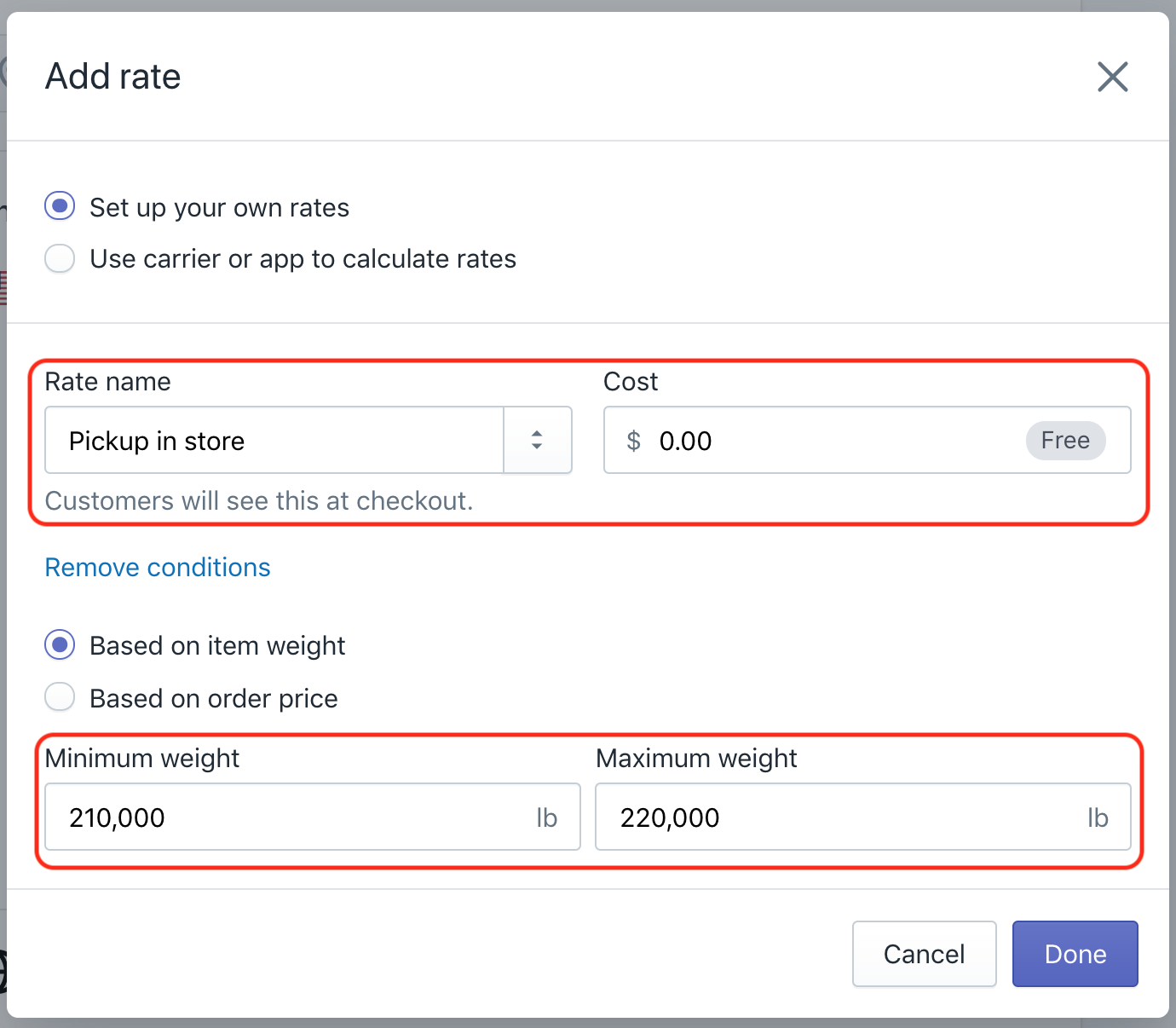This screenshot has width=1176, height=1028.
Task: Select 'Based on item weight' condition
Action: 60,645
